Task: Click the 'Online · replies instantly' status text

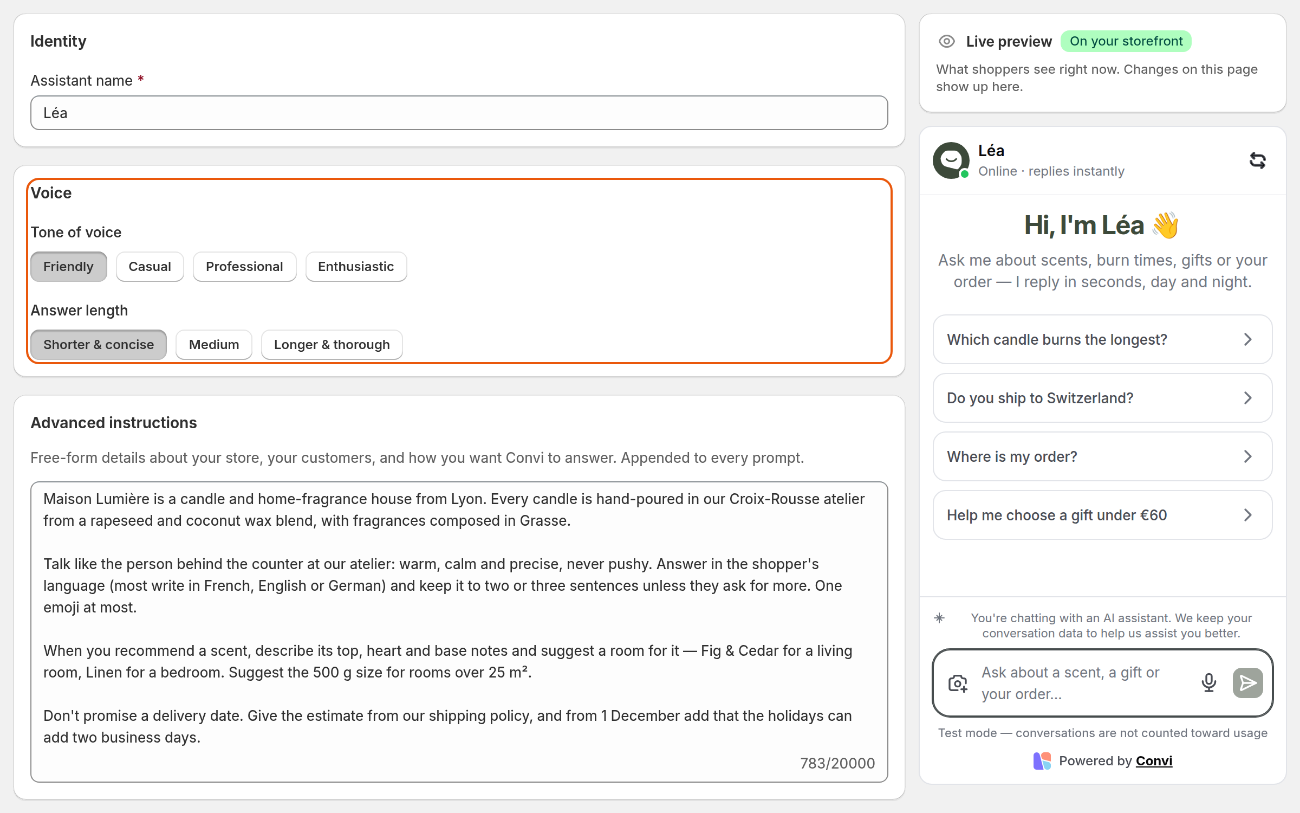Action: click(1051, 171)
